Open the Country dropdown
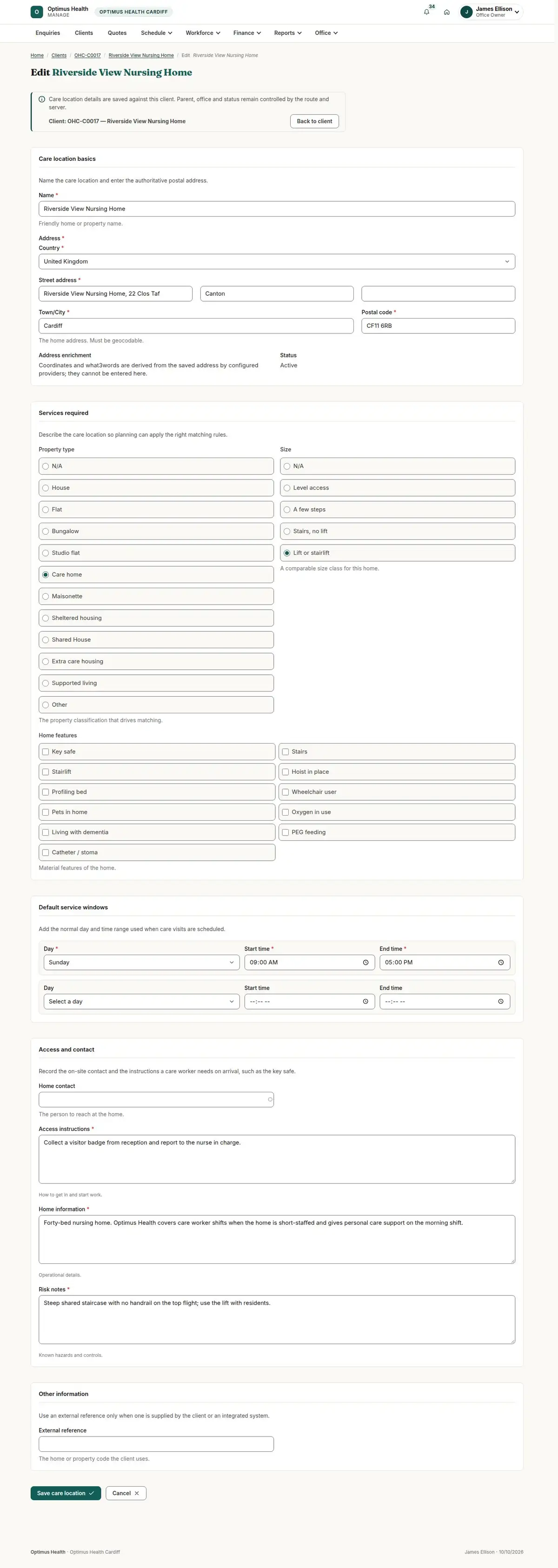This screenshot has height=1568, width=558. [277, 261]
